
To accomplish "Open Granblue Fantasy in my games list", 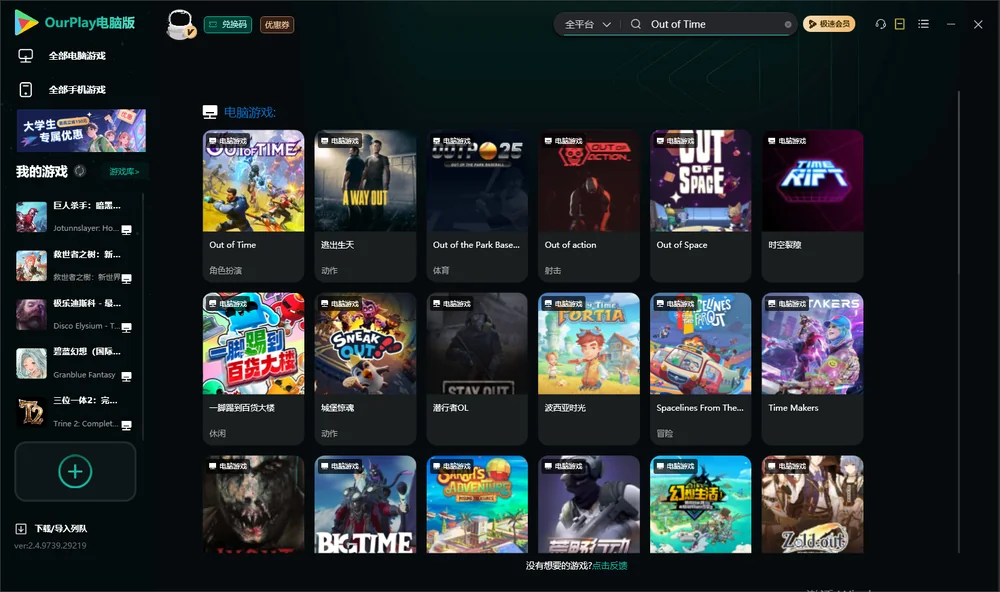I will click(74, 364).
